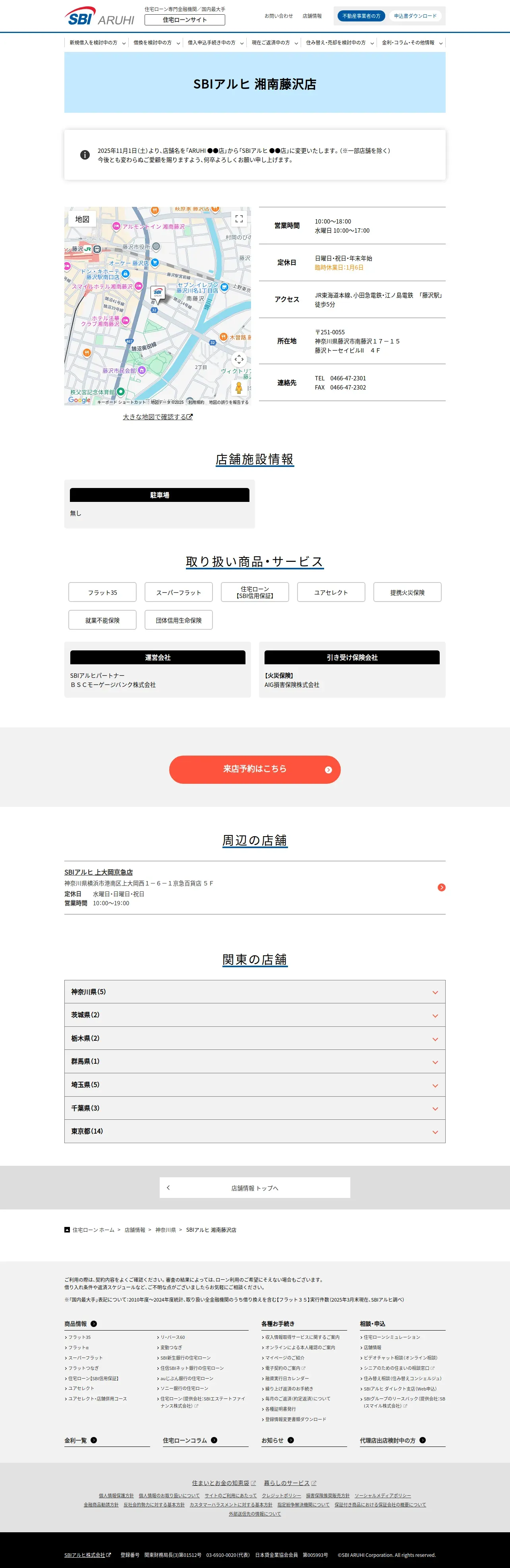The image size is (510, 1568).
Task: Click 利用規約 on the map footer
Action: pyautogui.click(x=196, y=402)
